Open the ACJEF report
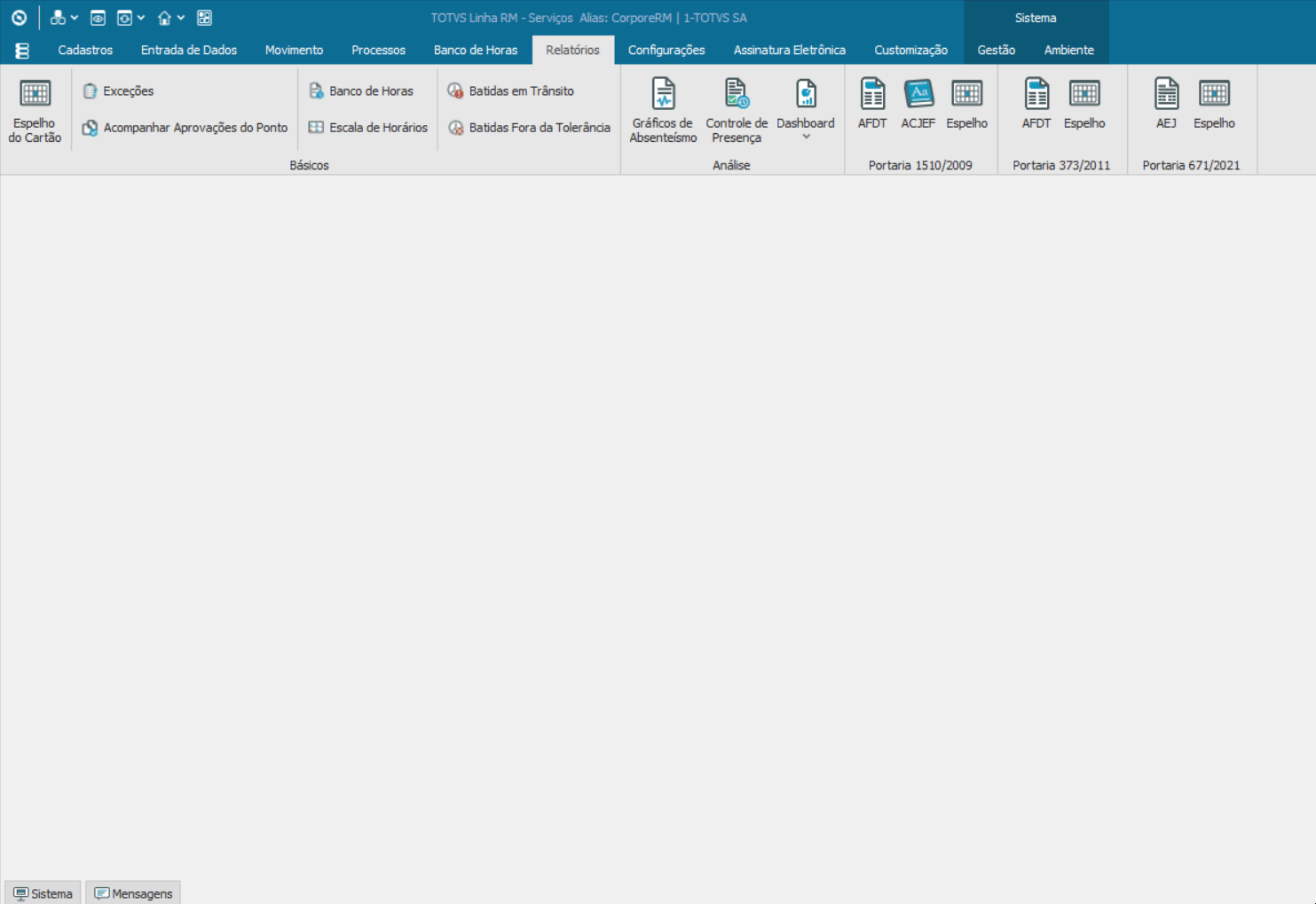This screenshot has height=904, width=1316. tap(918, 105)
